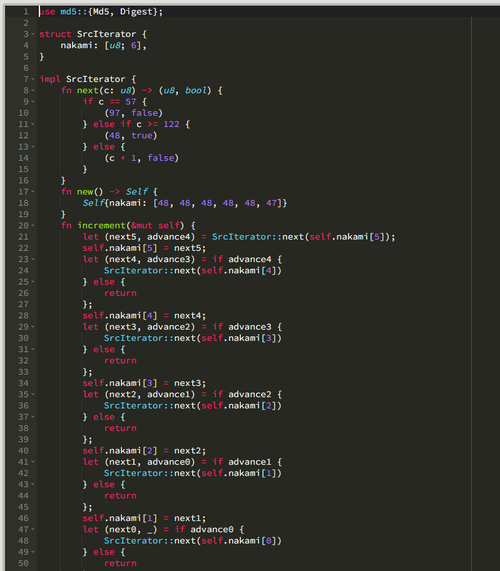Click 'self.nakami[2] = next2;' text
Image resolution: width=500 pixels, height=571 pixels.
(x=144, y=451)
